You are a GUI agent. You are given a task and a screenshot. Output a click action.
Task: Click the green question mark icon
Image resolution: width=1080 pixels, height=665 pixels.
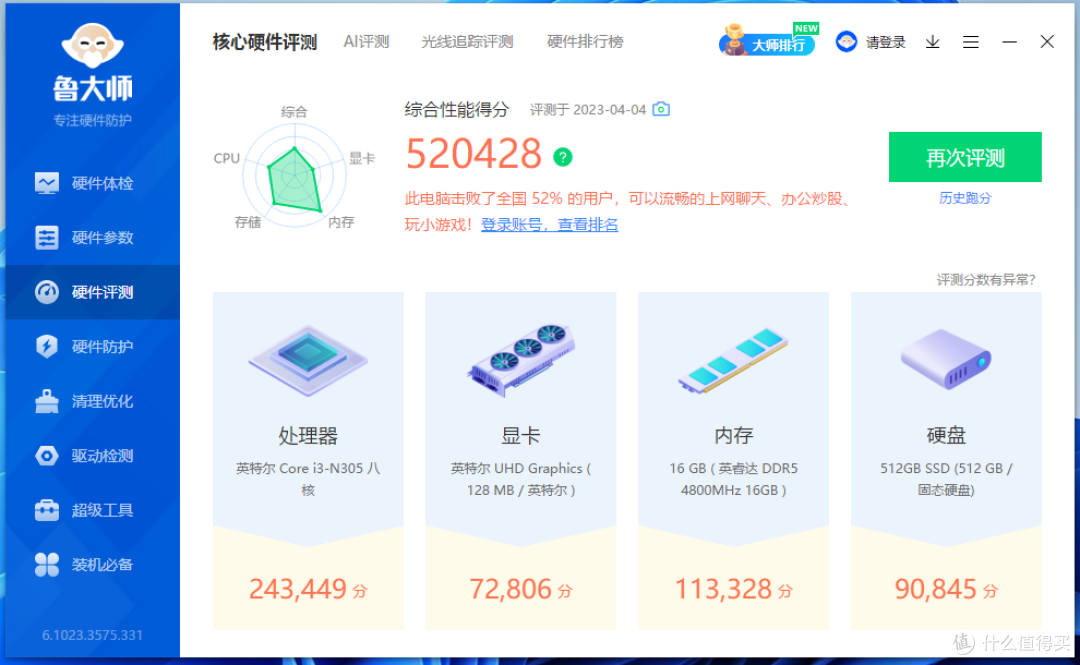(x=563, y=157)
